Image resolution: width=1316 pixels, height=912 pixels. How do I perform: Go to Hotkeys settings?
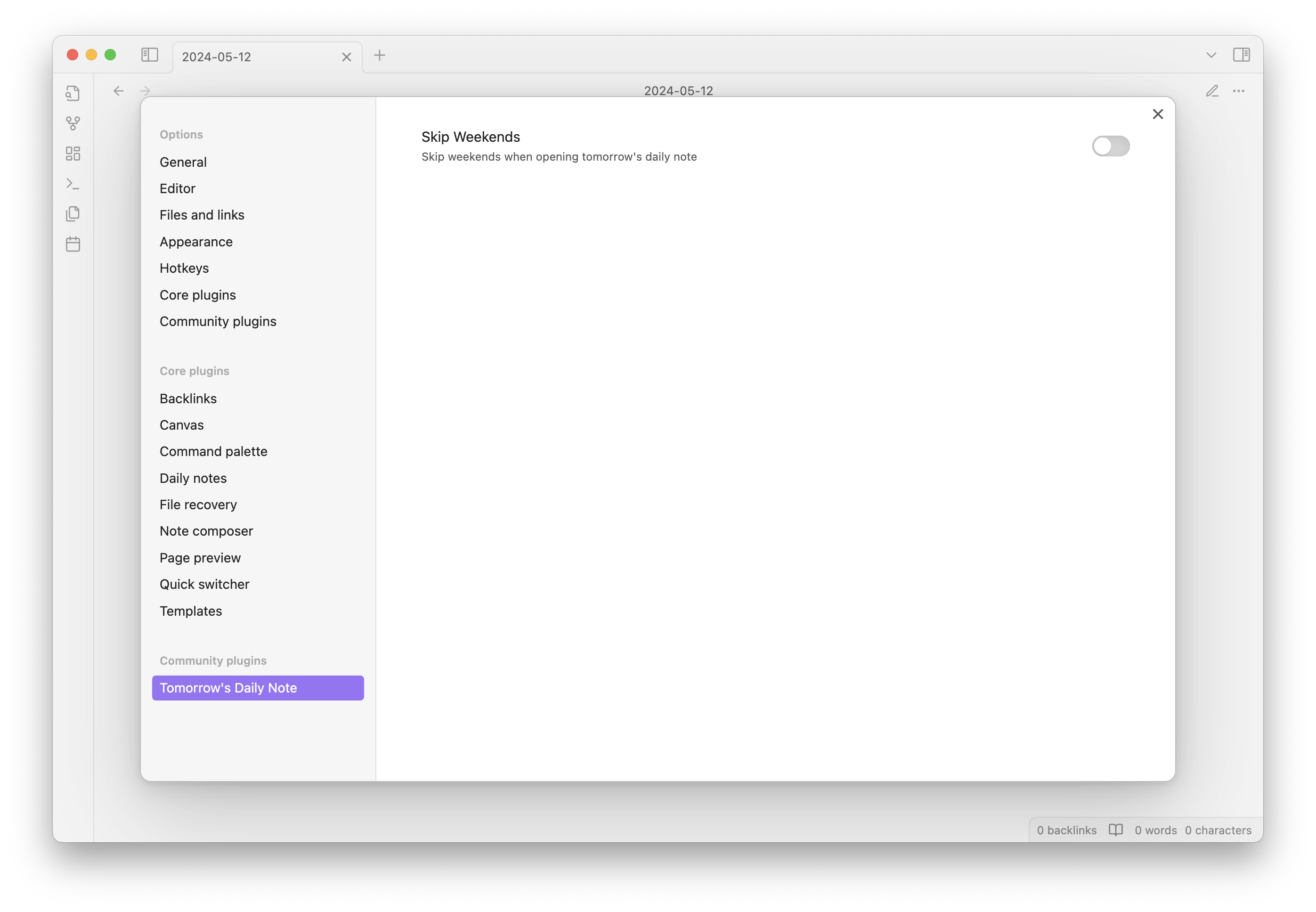tap(184, 268)
